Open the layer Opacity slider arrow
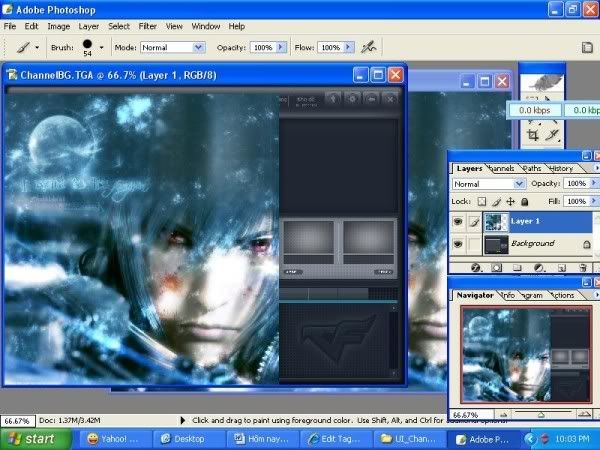This screenshot has width=600, height=450. pos(595,184)
